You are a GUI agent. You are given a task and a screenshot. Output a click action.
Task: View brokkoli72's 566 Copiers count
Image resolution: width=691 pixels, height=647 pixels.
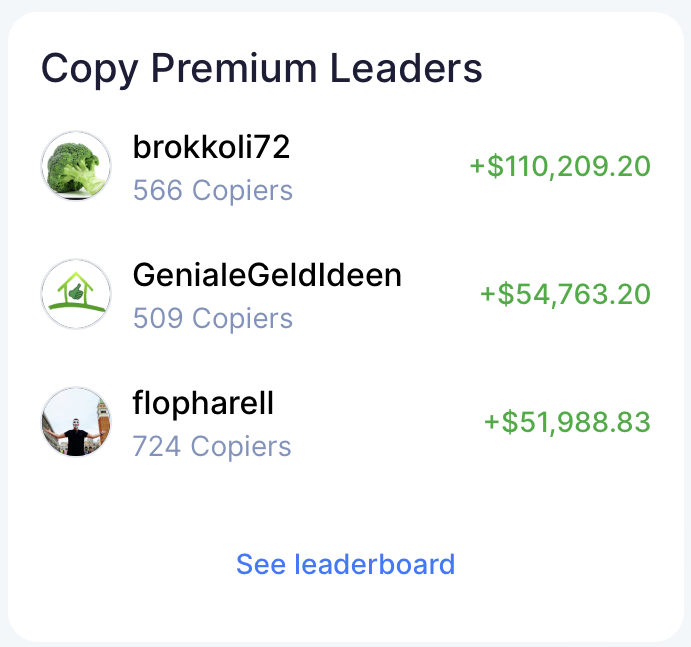click(x=213, y=190)
